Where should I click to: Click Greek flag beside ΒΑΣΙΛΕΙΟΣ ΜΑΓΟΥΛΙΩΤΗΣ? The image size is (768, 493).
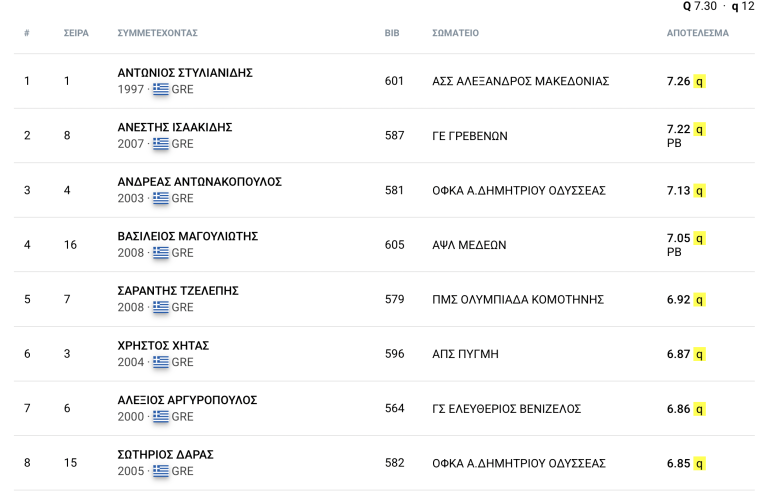pos(161,253)
